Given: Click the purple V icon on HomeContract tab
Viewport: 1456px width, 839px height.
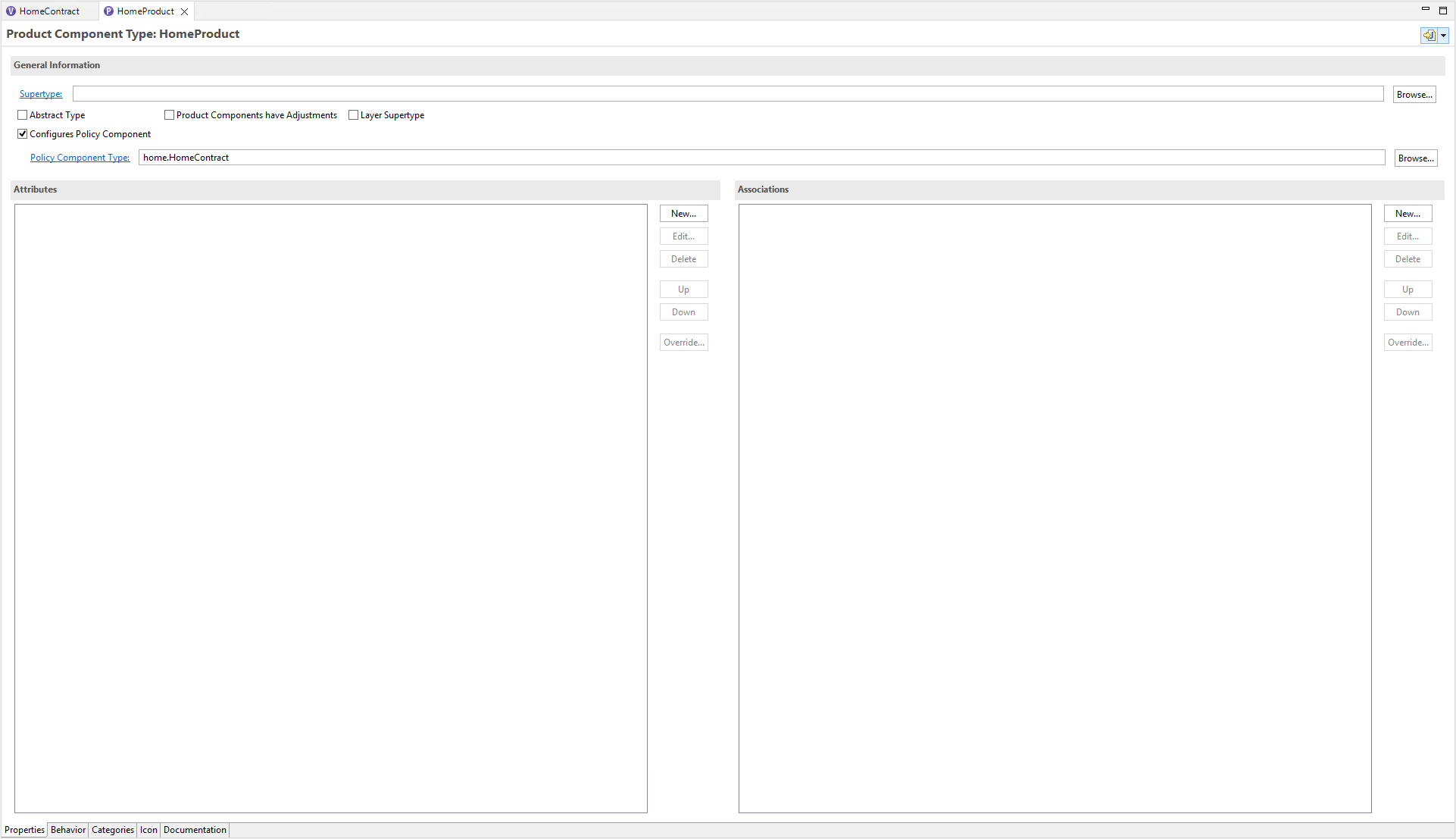Looking at the screenshot, I should coord(11,11).
